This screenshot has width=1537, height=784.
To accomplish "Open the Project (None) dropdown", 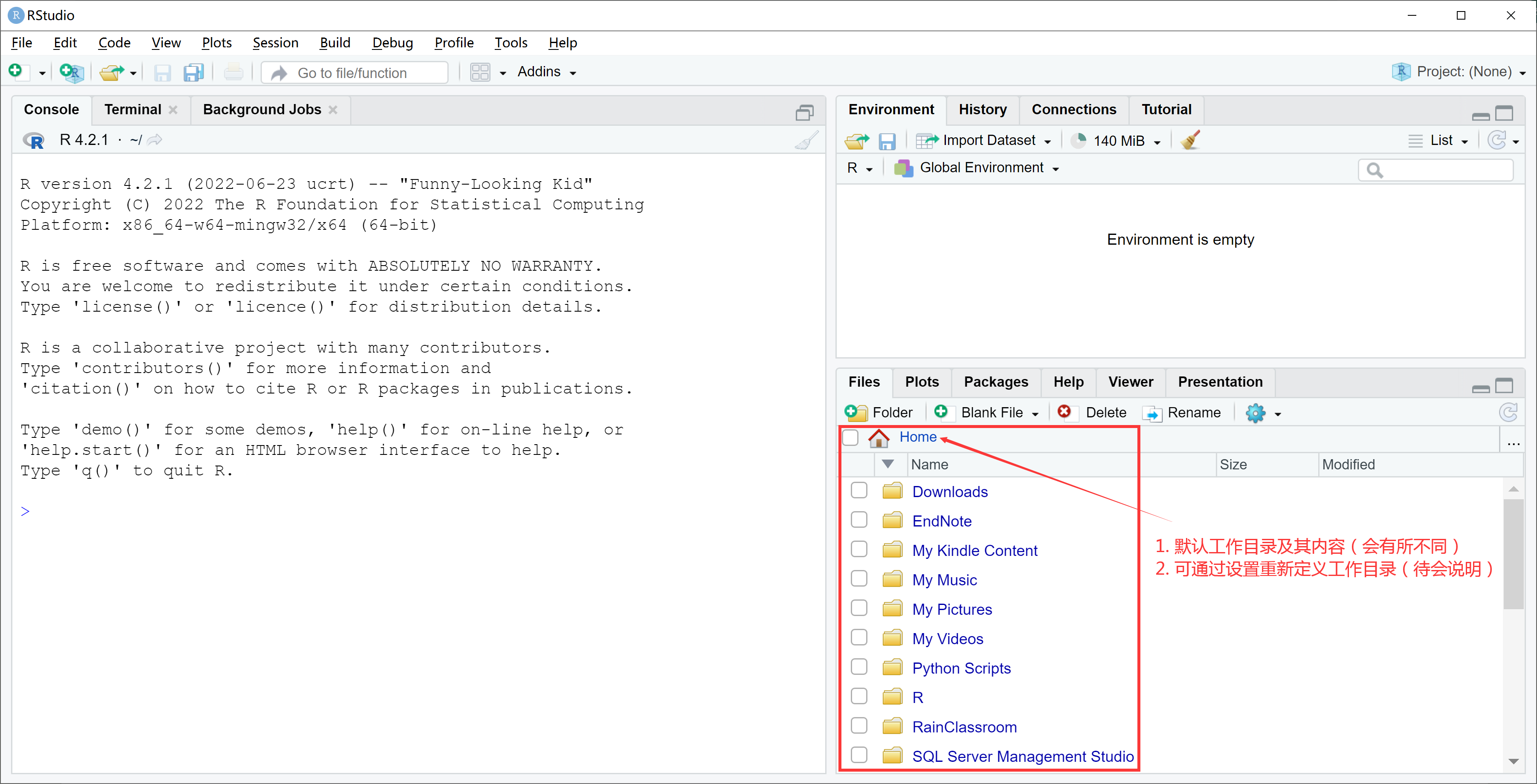I will (1459, 72).
